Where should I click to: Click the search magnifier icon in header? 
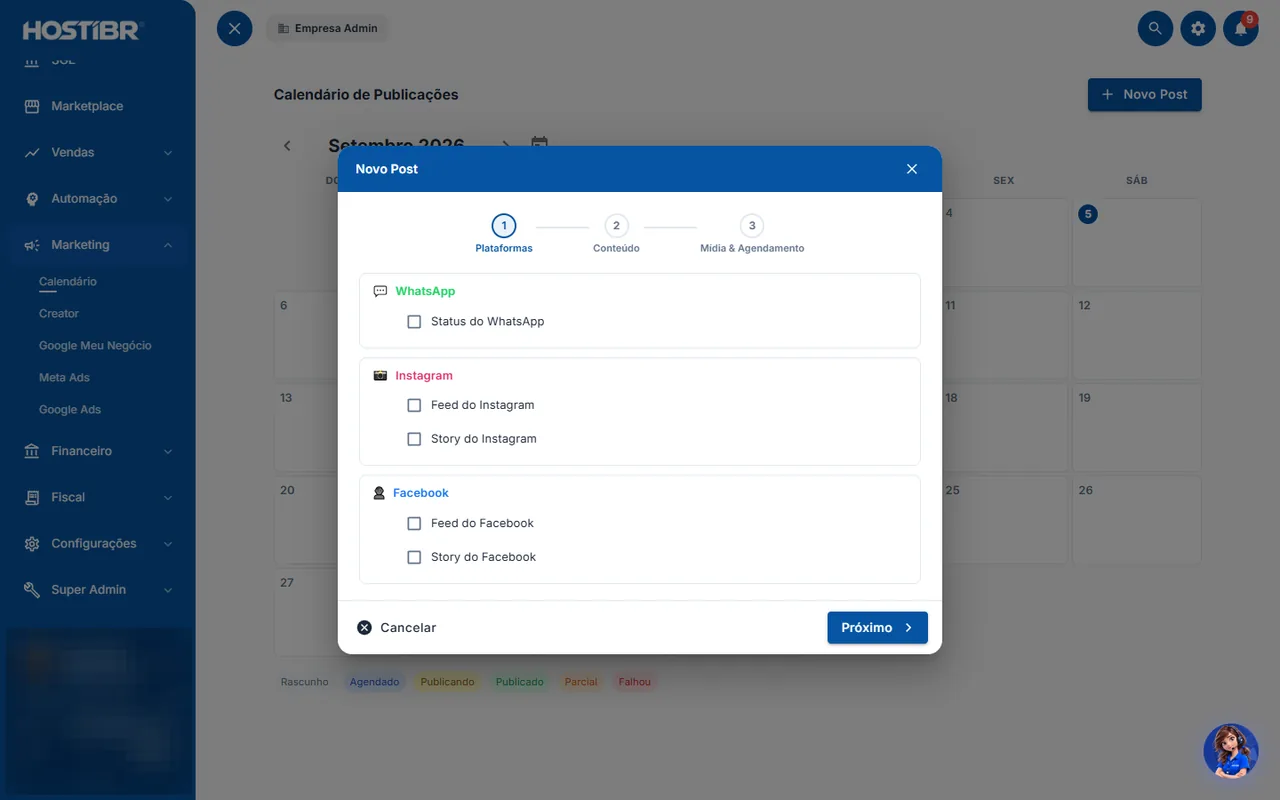pos(1155,28)
